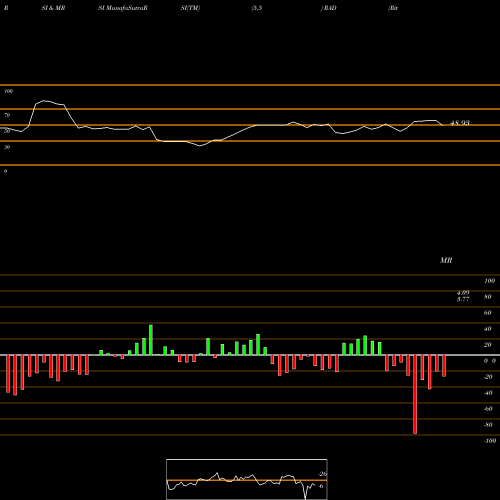Click the '70' level label on upper chart
The image size is (500, 500).
pos(7,115)
